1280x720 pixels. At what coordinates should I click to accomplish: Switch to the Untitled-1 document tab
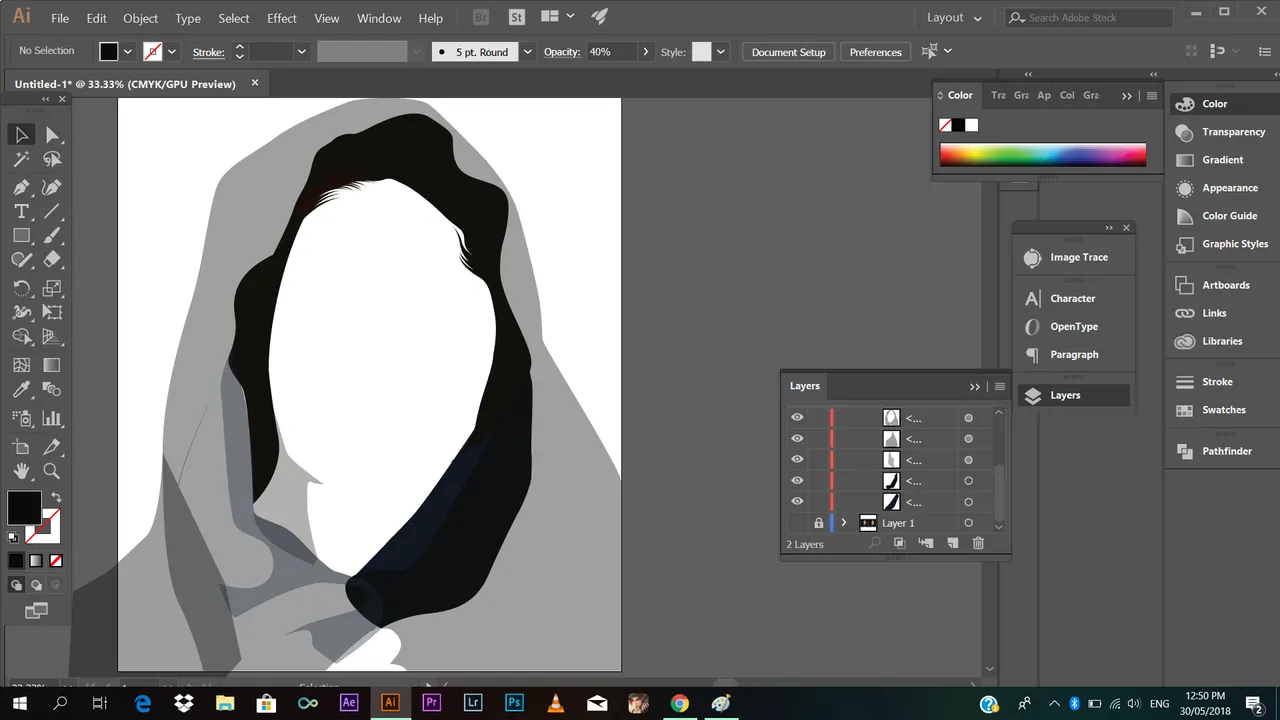tap(125, 84)
